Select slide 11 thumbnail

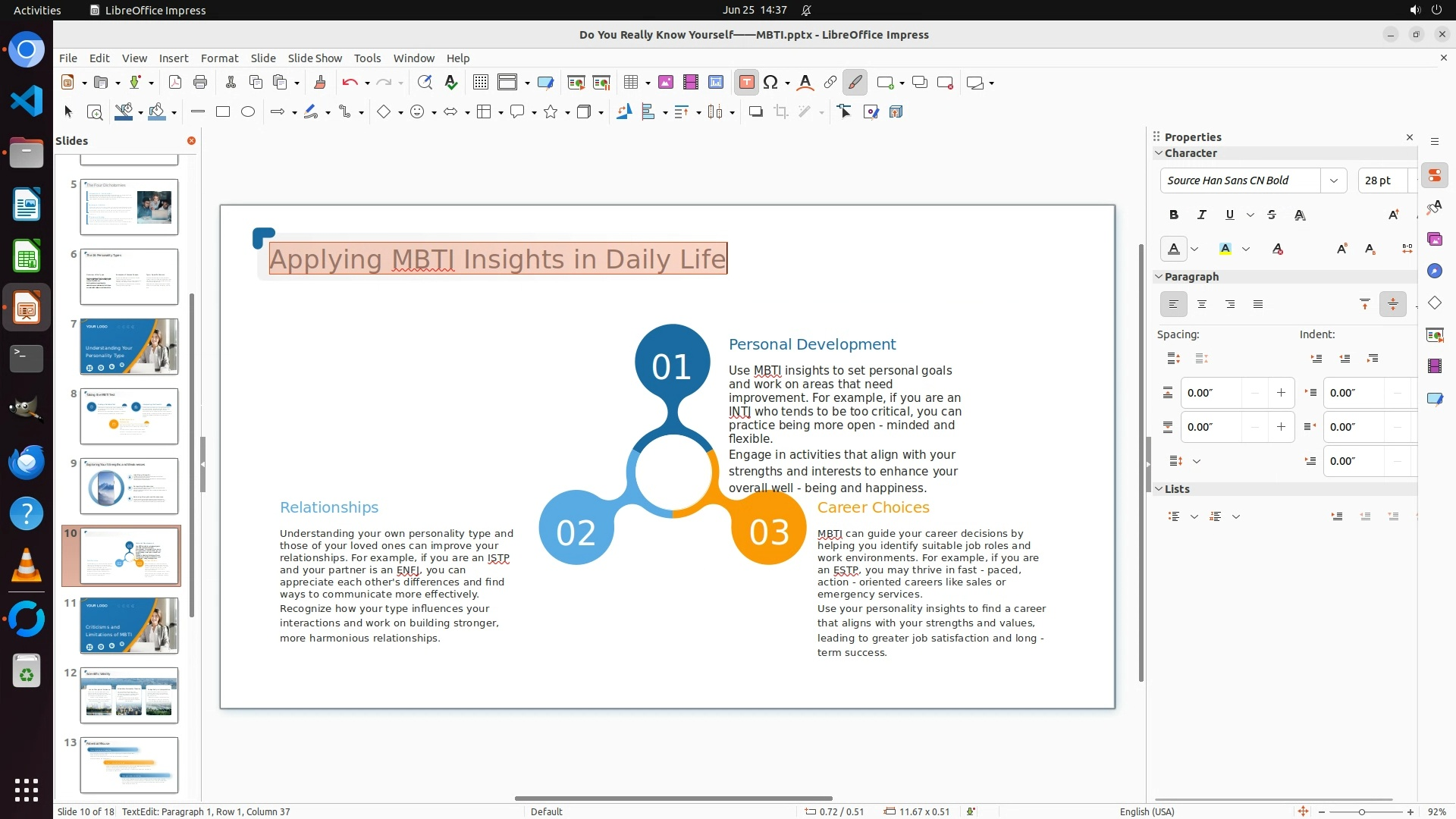[x=129, y=626]
